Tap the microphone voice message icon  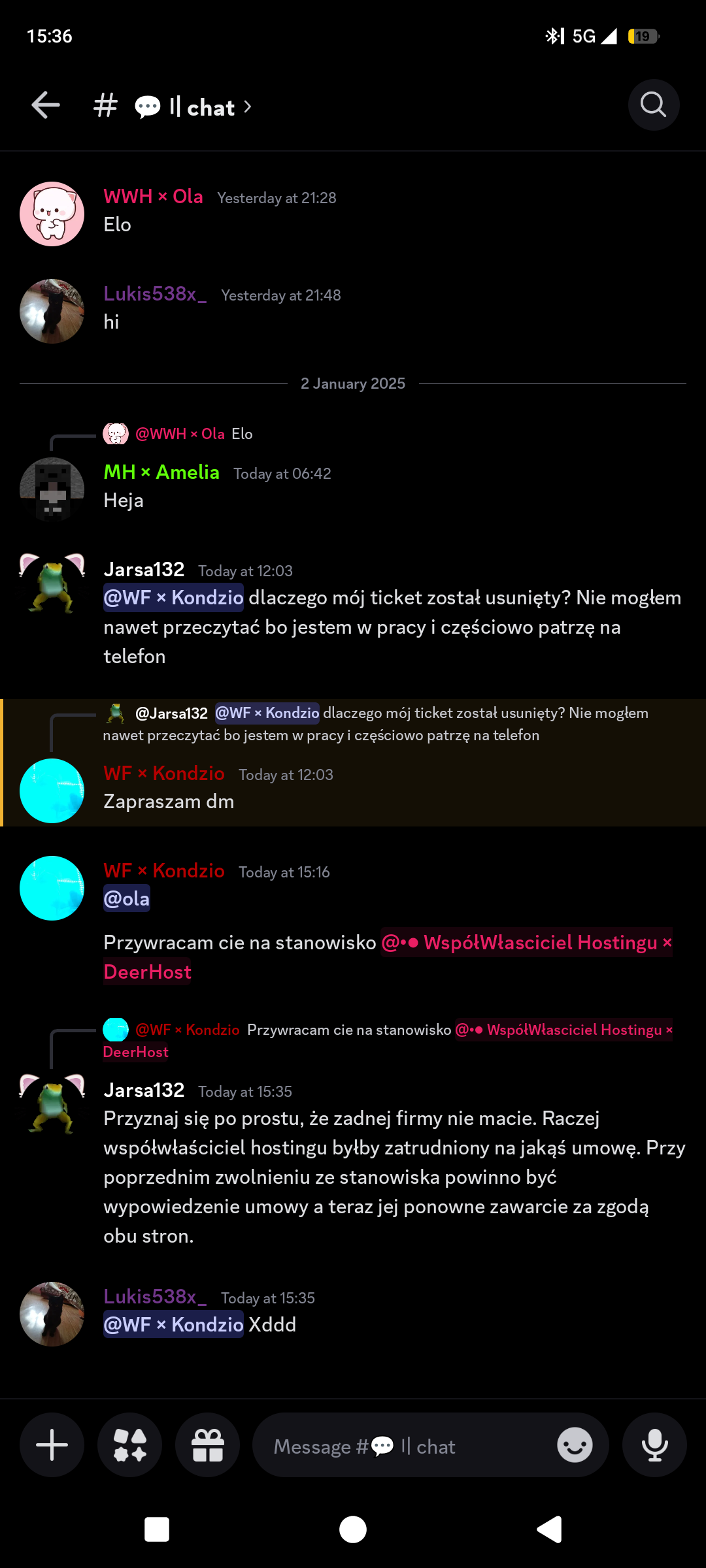tap(654, 1445)
